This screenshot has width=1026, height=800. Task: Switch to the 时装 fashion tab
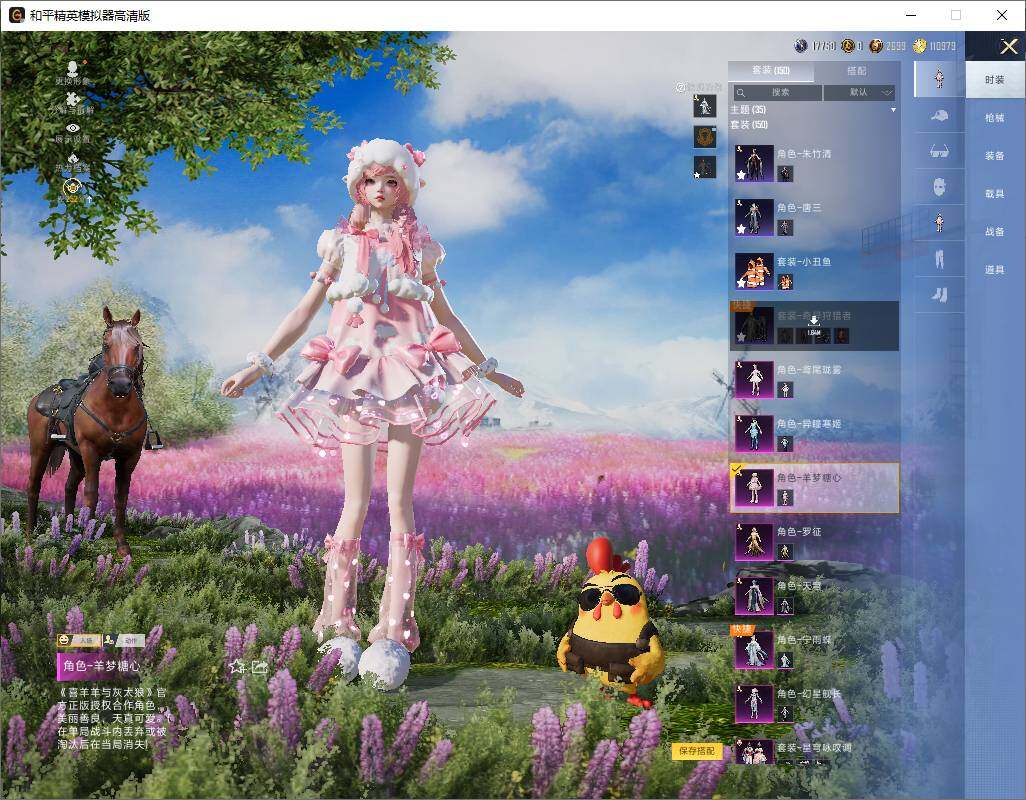pos(995,80)
